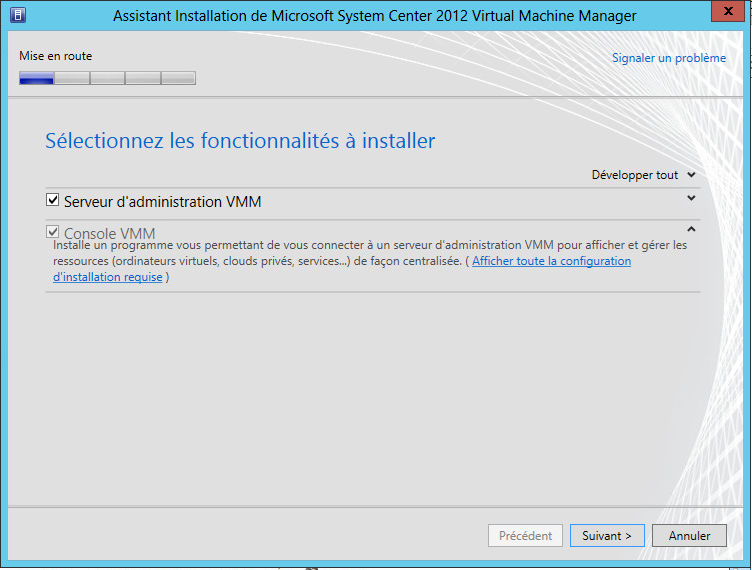Expand Serveur d'administration VMM details chevron
The width and height of the screenshot is (752, 570).
(691, 198)
